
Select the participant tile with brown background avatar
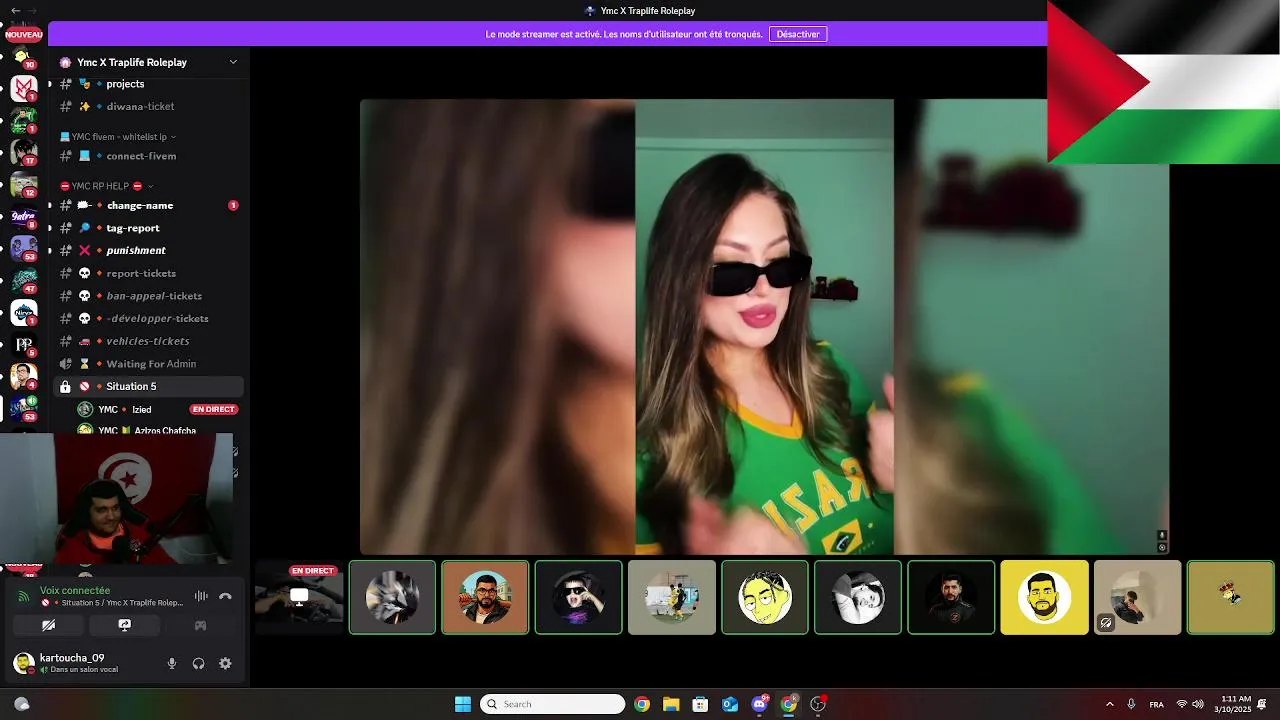pos(485,597)
